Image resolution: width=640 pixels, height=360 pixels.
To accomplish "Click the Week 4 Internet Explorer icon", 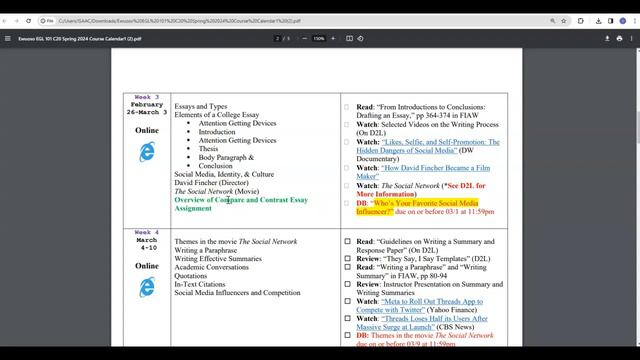I will point(147,287).
